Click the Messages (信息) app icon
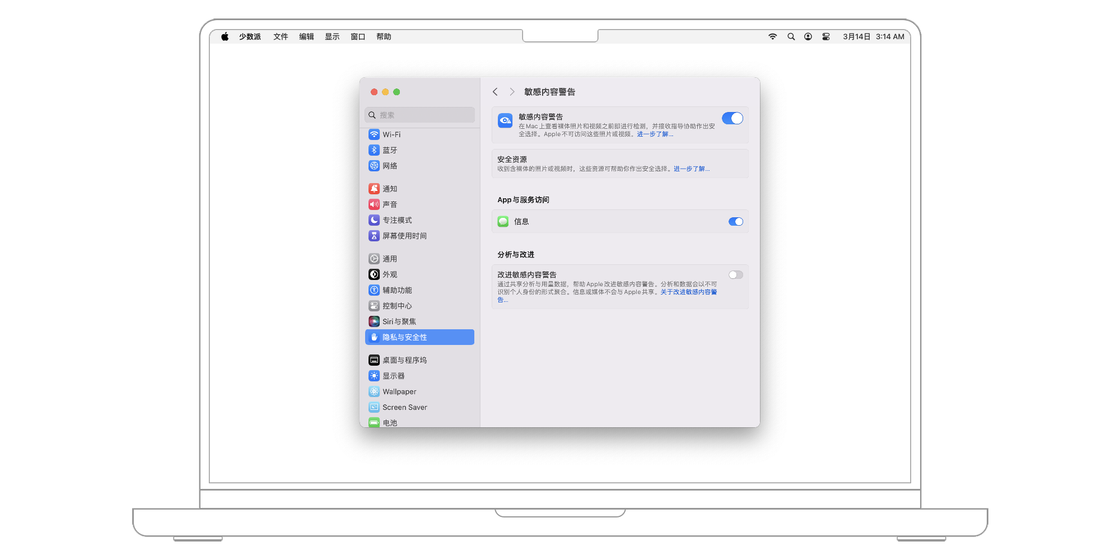 503,221
